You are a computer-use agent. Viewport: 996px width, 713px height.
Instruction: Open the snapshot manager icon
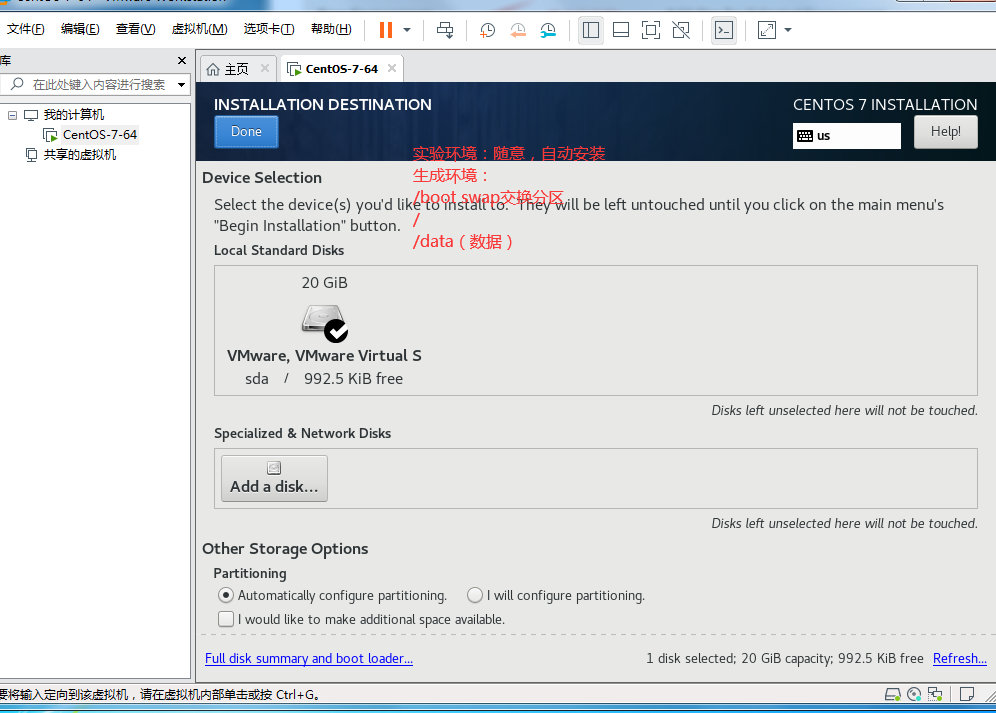point(548,30)
